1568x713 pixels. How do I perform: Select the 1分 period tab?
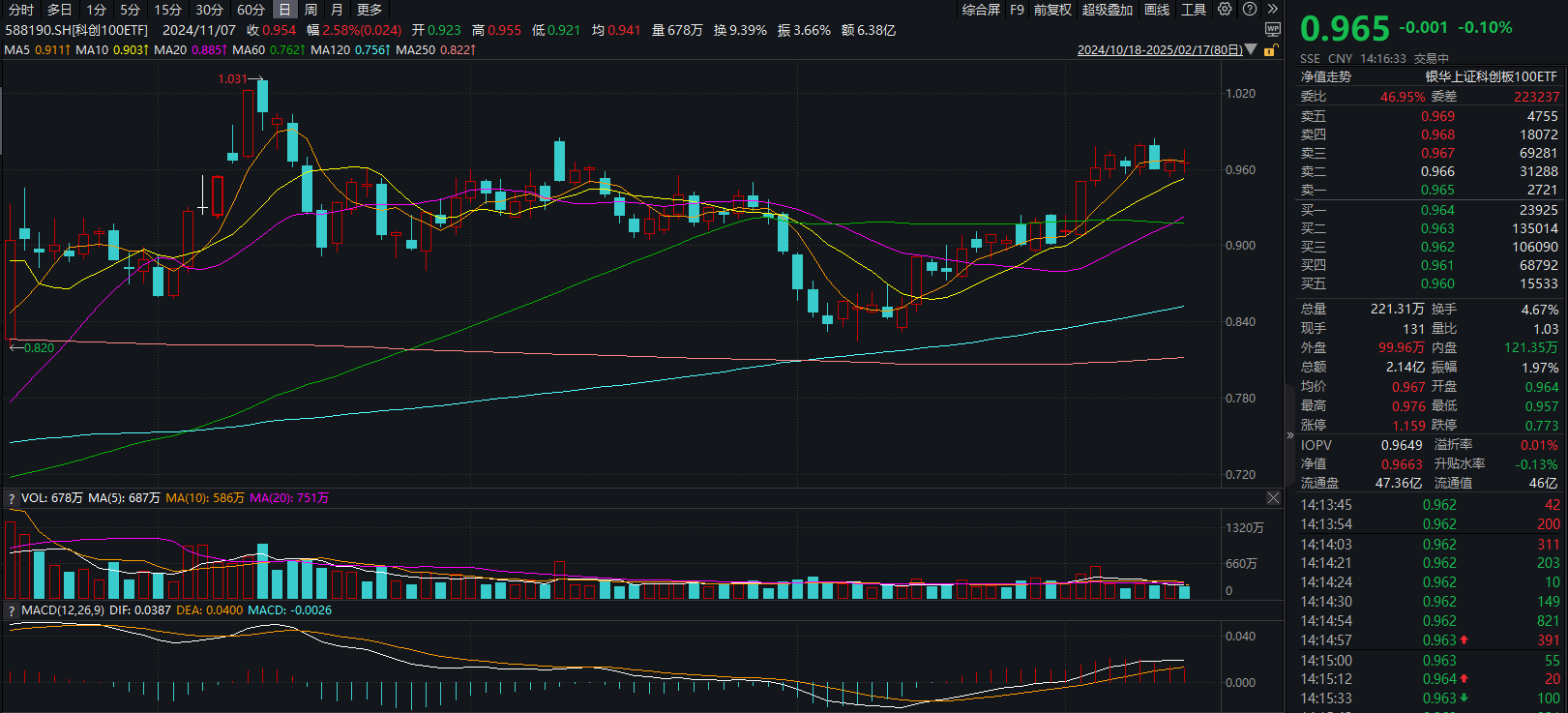pyautogui.click(x=96, y=10)
